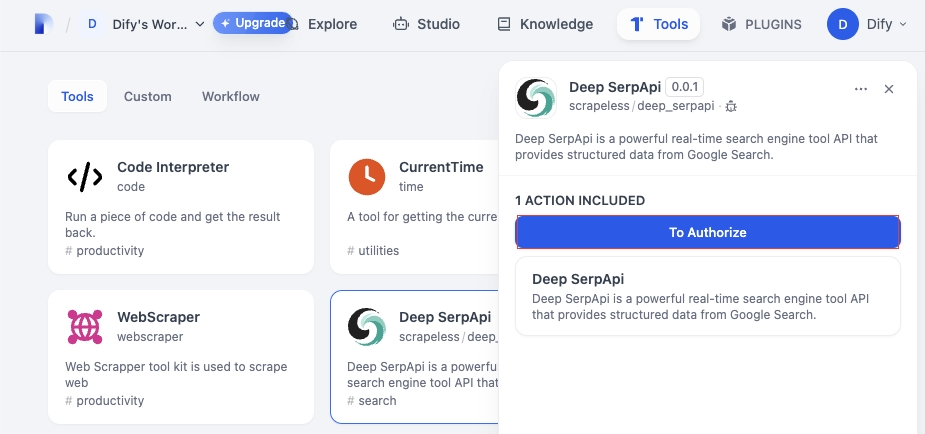Open the PLUGINS page
Image resolution: width=925 pixels, height=434 pixels.
[x=762, y=24]
